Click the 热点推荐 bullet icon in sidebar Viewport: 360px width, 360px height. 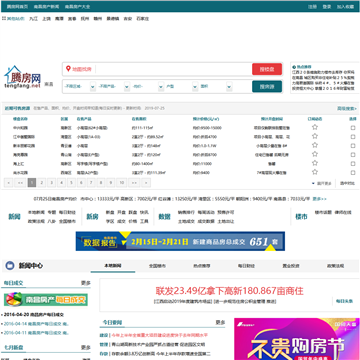point(294,67)
